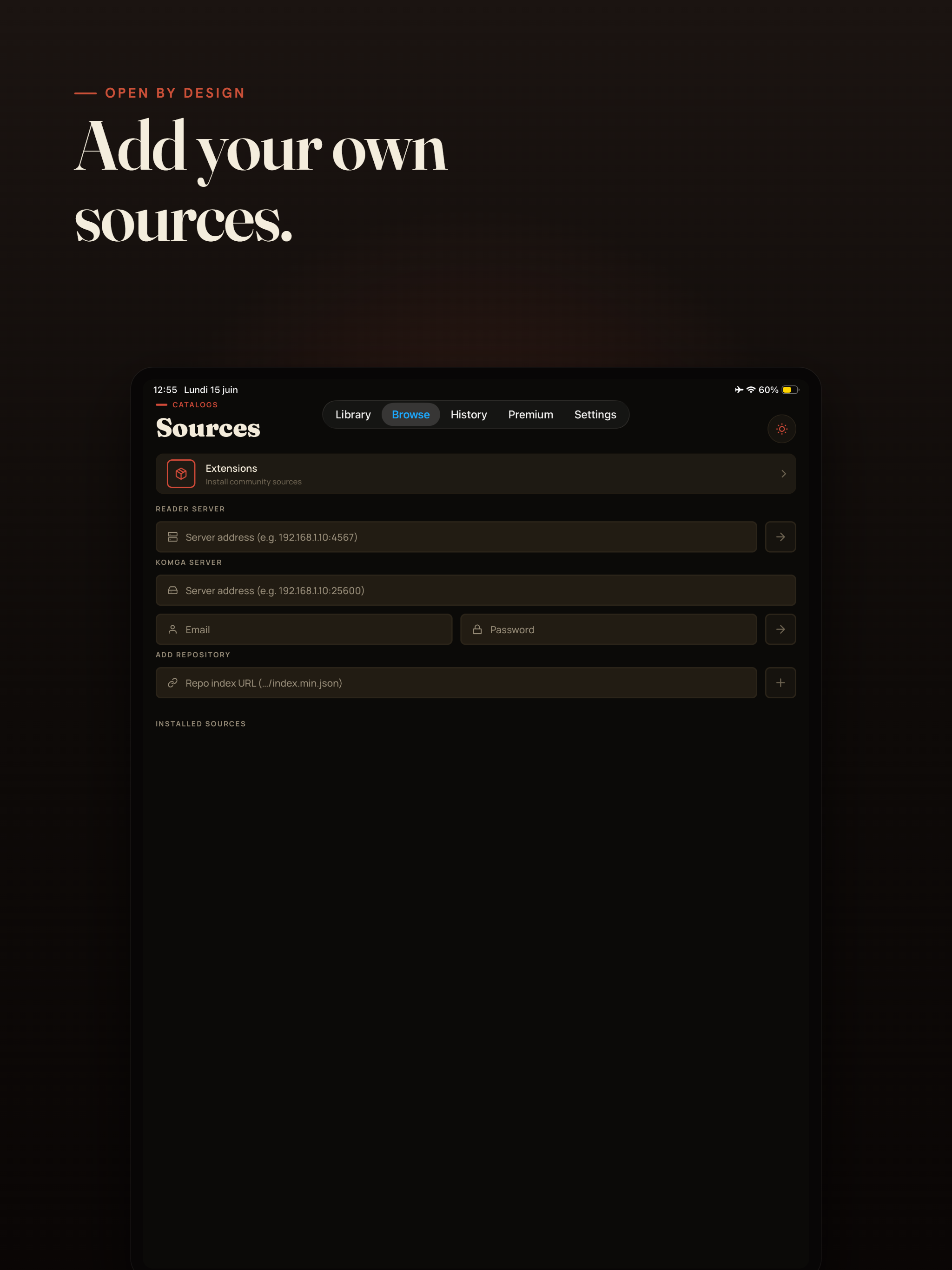The width and height of the screenshot is (952, 1270).
Task: Click the lock icon in Password field
Action: [477, 629]
